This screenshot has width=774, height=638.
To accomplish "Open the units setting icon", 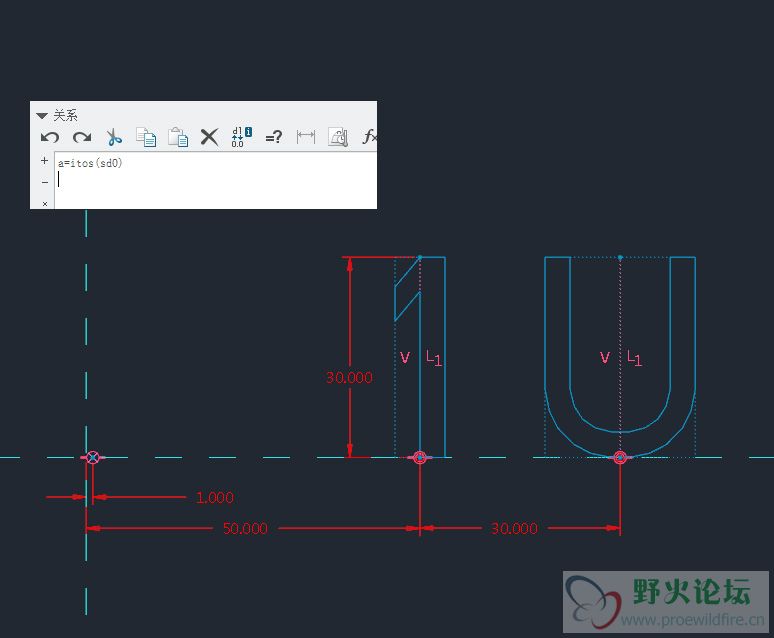I will (338, 137).
